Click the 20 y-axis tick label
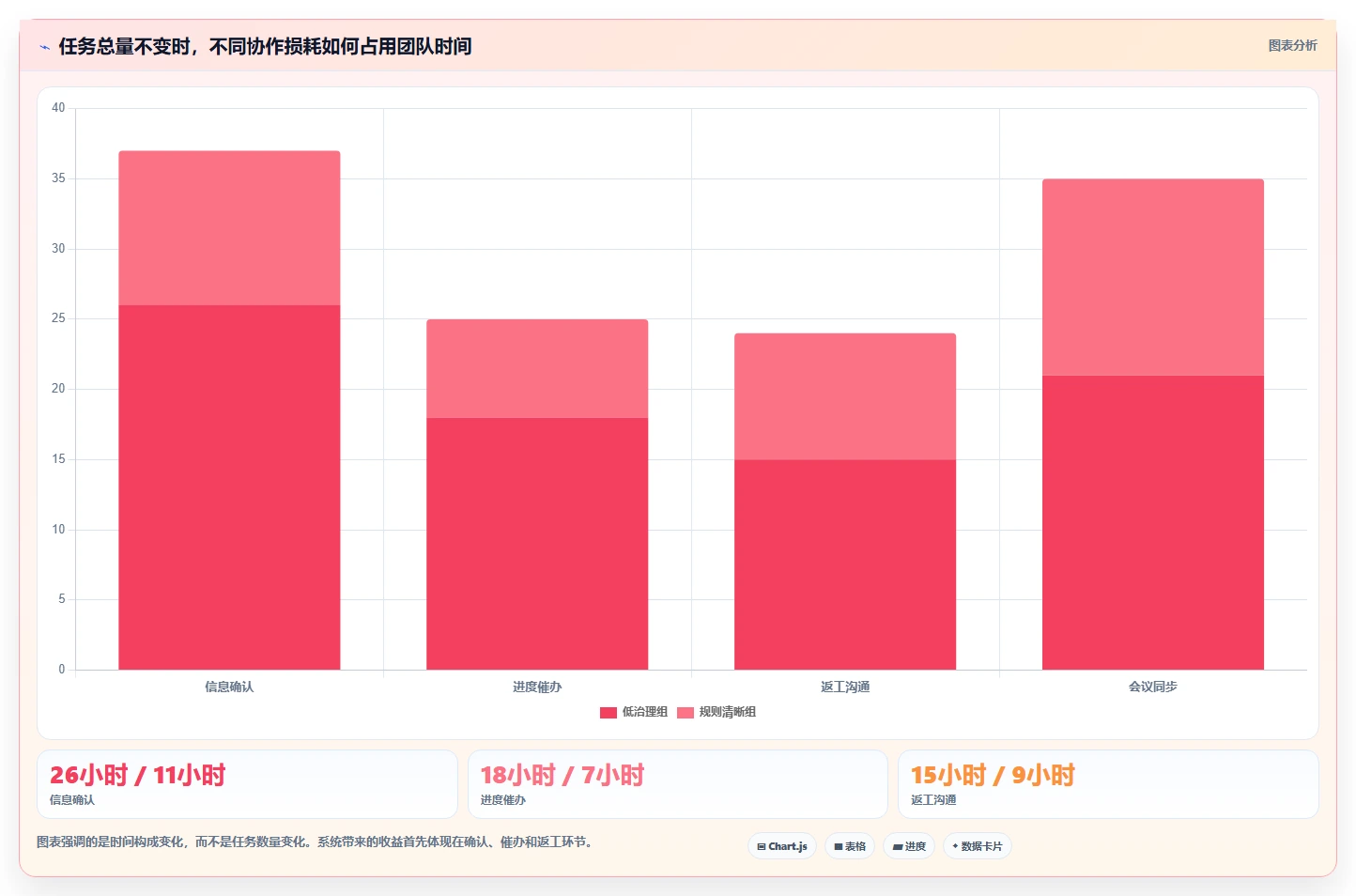This screenshot has height=896, width=1356. [58, 389]
